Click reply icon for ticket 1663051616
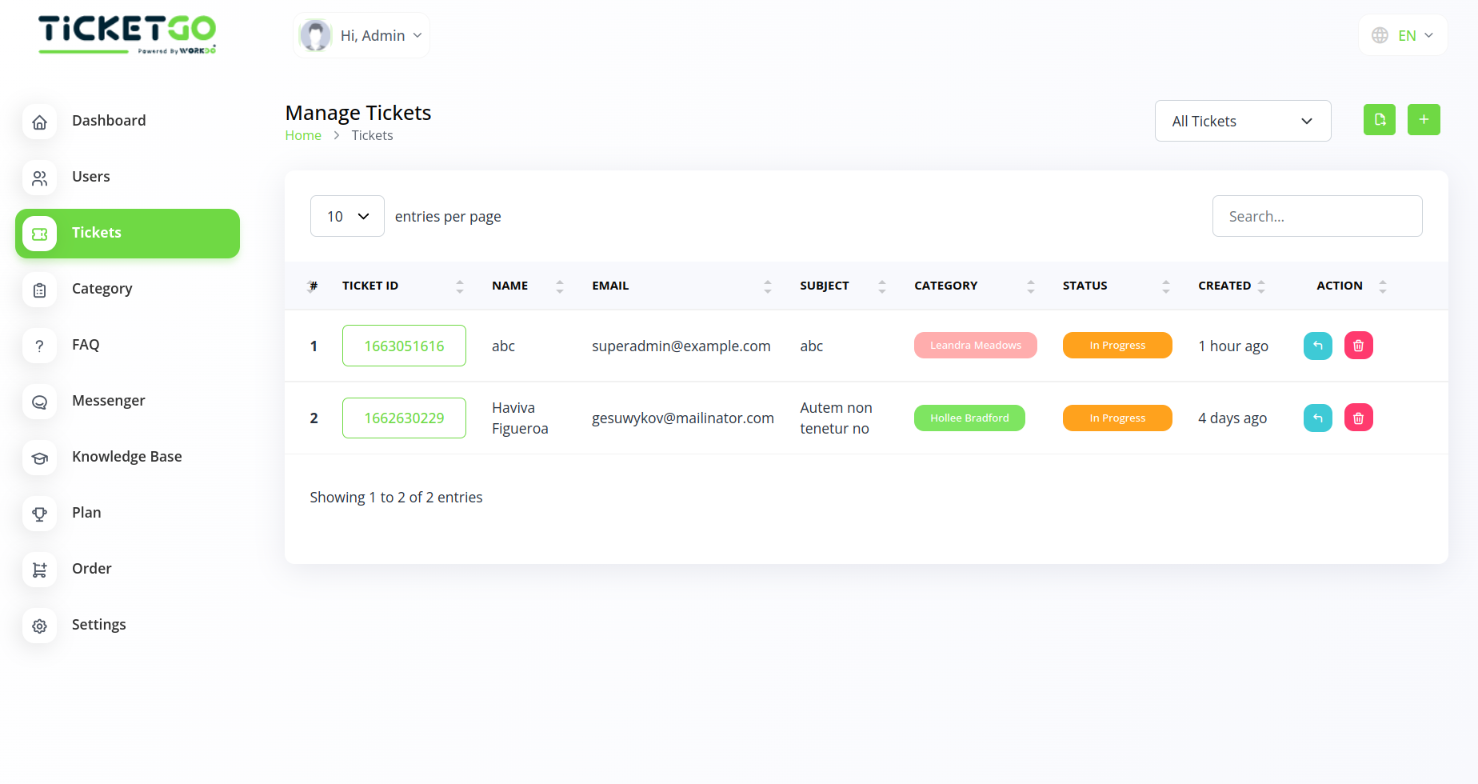 [1317, 346]
